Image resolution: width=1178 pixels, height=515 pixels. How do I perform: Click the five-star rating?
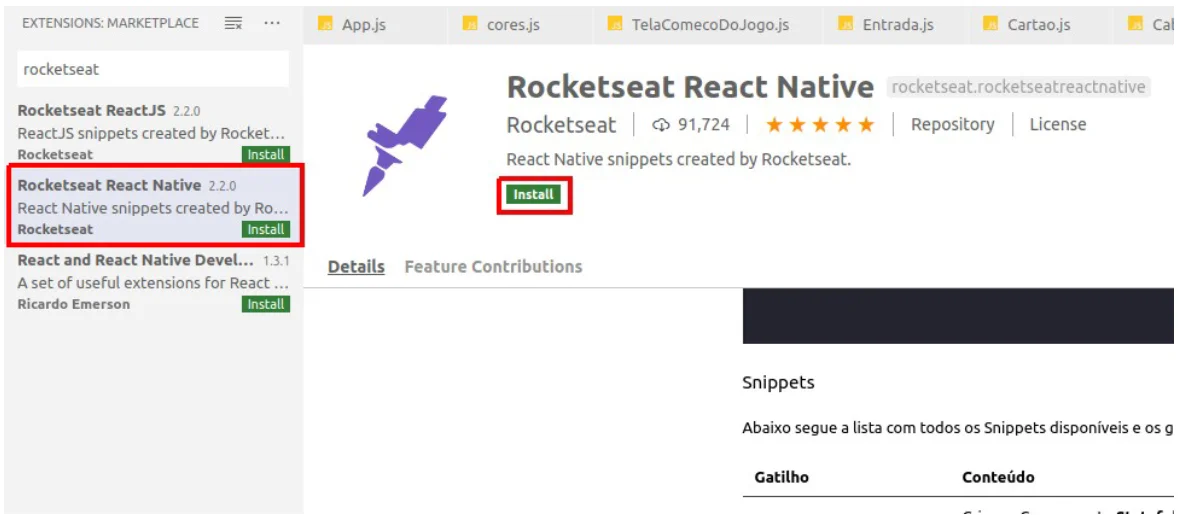(x=820, y=125)
